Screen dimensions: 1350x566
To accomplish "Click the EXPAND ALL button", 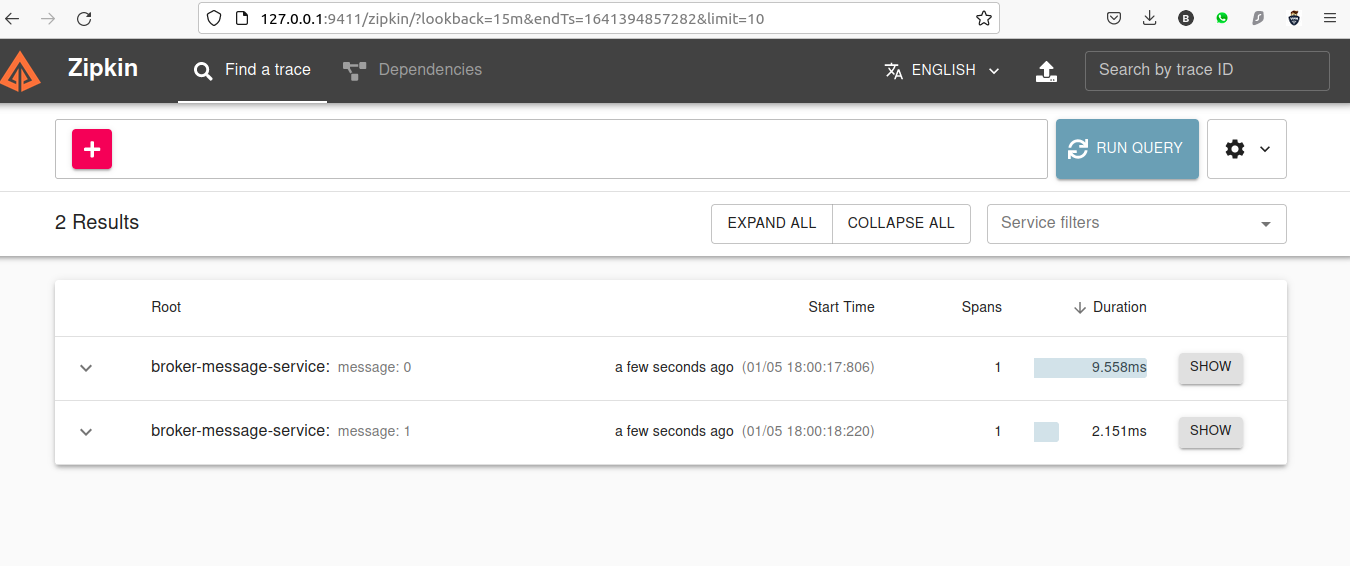I will pos(772,224).
